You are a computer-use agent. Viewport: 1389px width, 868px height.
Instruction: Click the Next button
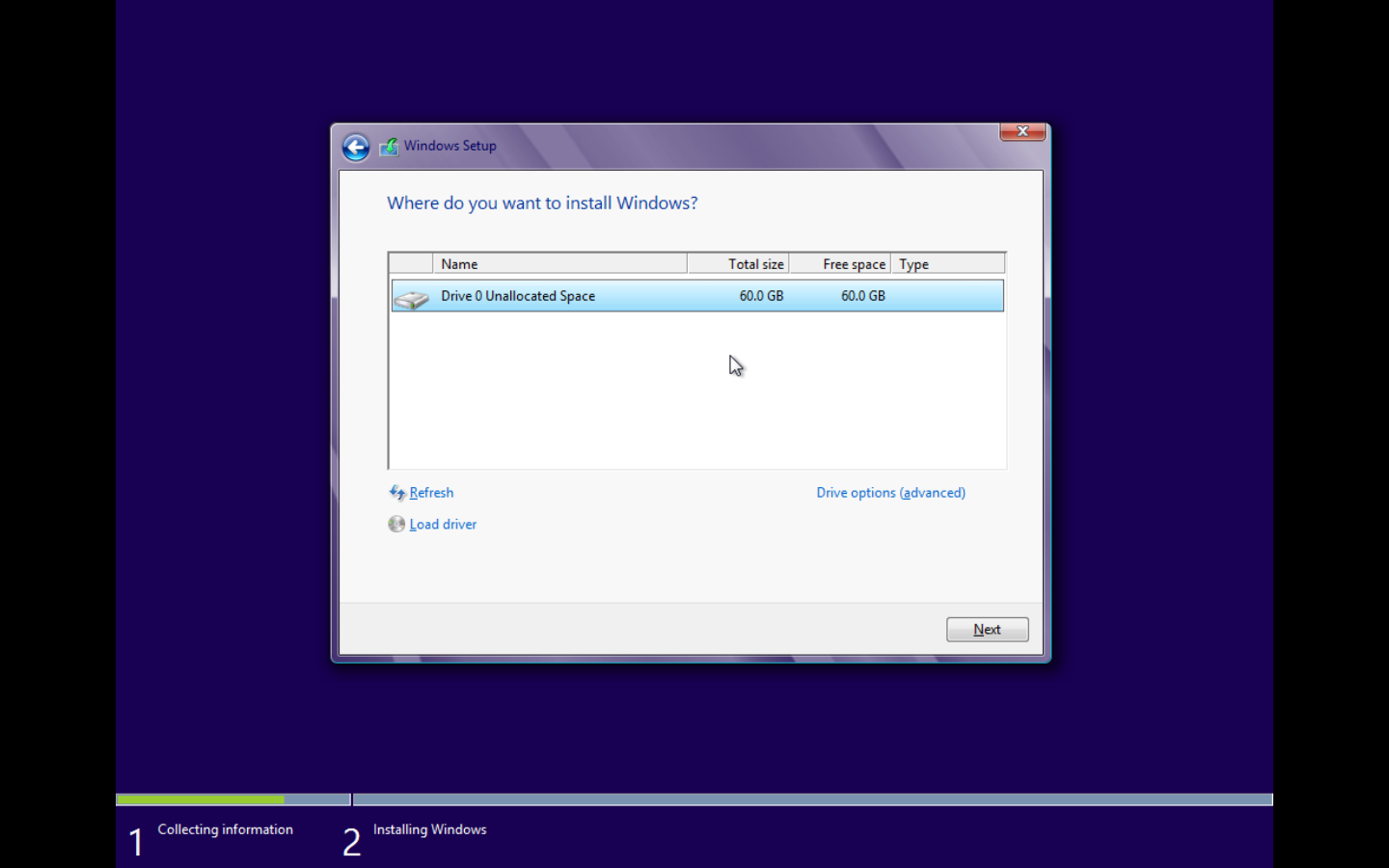987,630
